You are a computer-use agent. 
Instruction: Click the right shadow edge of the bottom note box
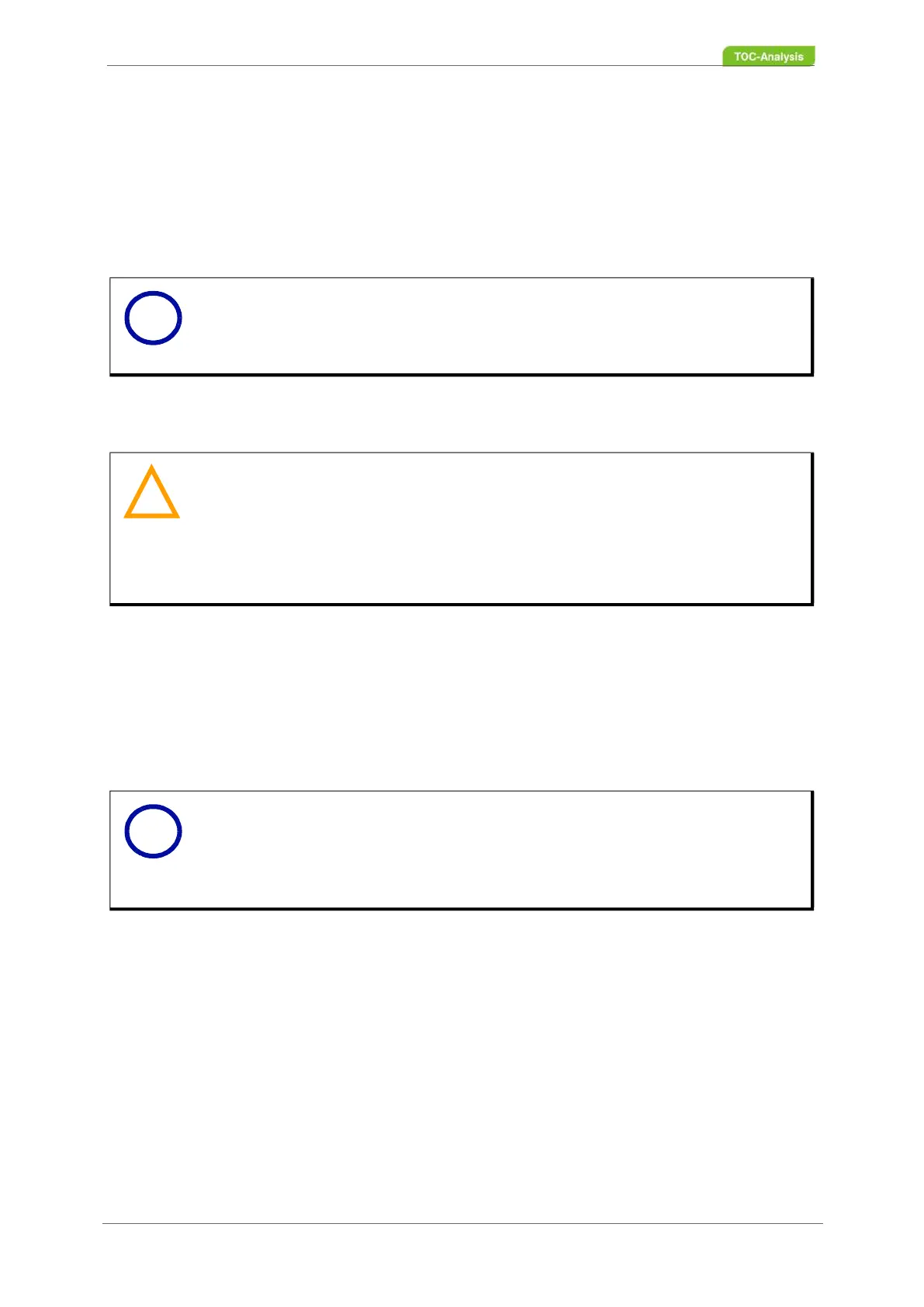click(x=812, y=850)
